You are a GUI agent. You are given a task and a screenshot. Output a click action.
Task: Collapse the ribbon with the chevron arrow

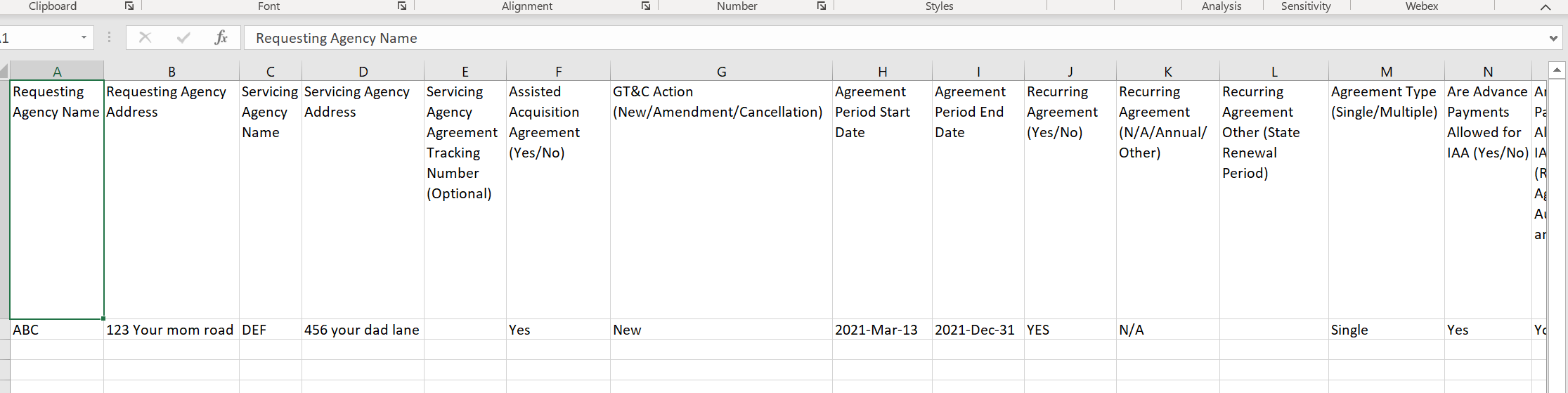[1545, 7]
